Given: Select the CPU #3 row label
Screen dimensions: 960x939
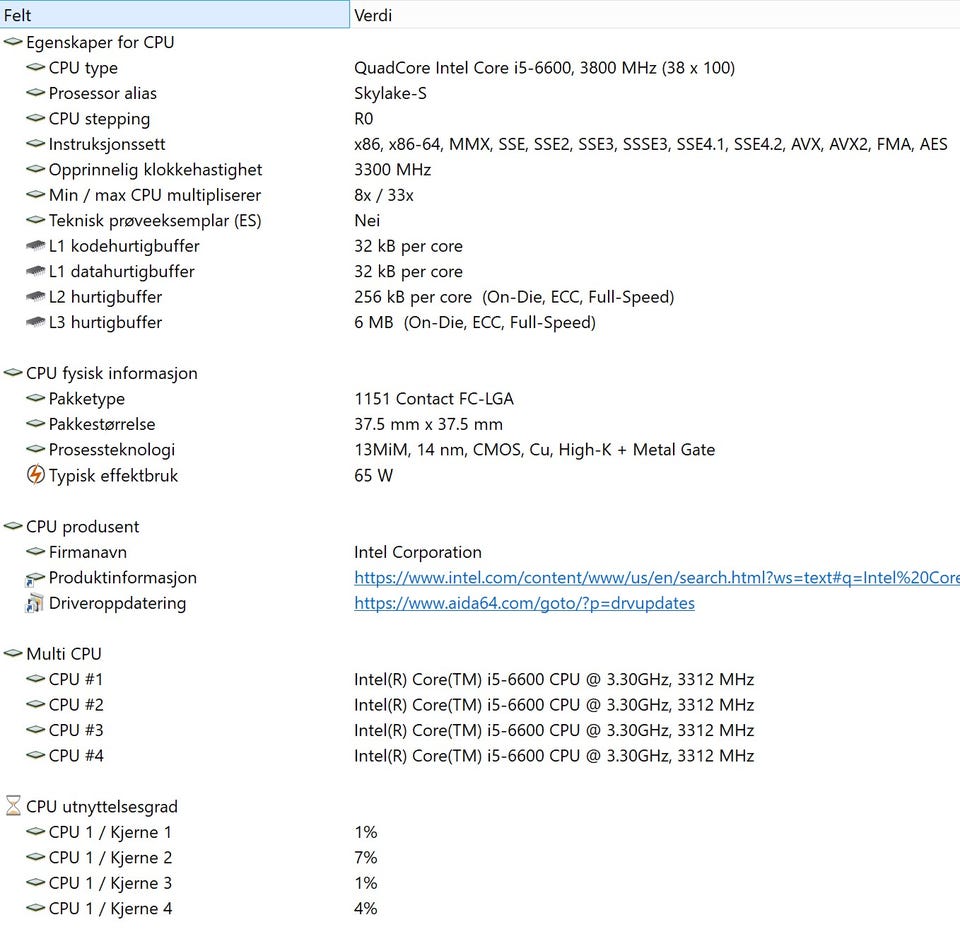Looking at the screenshot, I should tap(76, 730).
